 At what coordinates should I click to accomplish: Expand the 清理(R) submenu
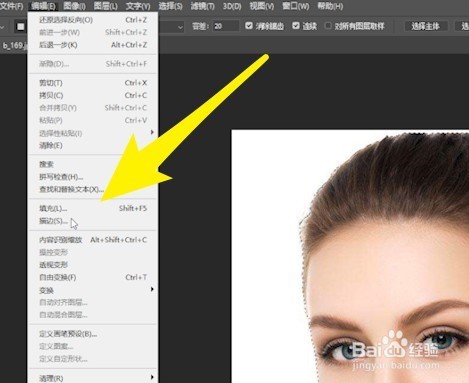tap(93, 378)
